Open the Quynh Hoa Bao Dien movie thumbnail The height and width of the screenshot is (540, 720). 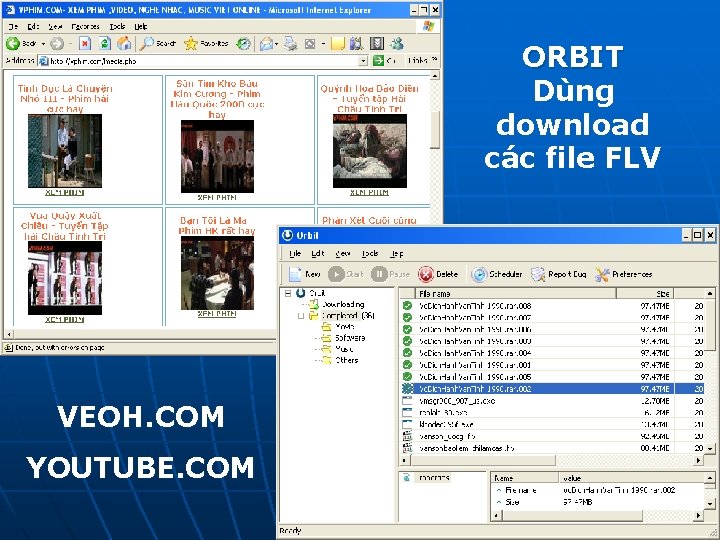point(370,151)
